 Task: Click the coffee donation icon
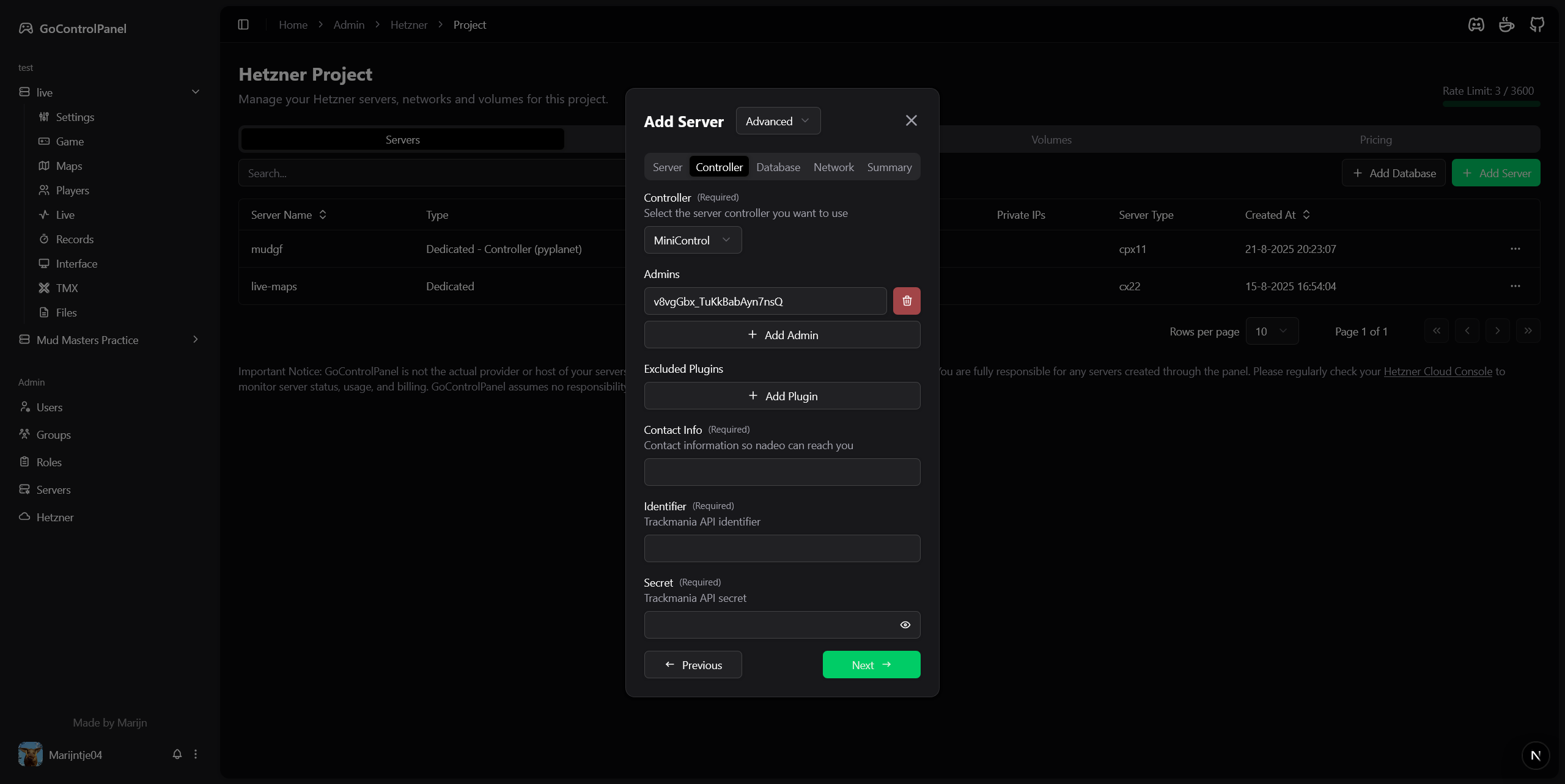(1506, 24)
